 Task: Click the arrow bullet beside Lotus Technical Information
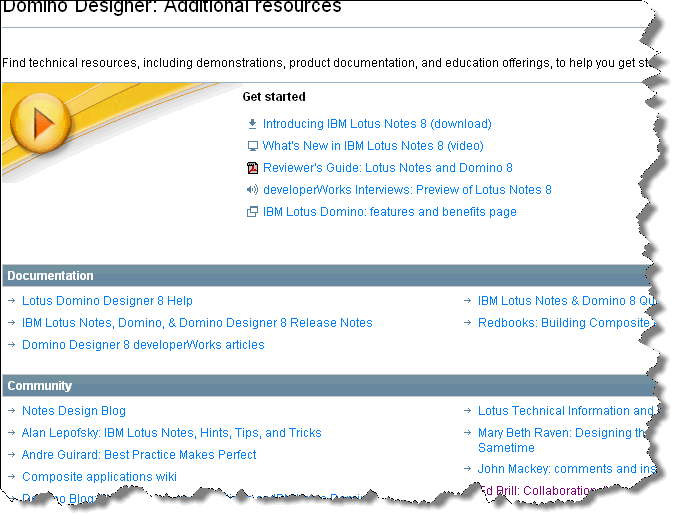point(467,411)
